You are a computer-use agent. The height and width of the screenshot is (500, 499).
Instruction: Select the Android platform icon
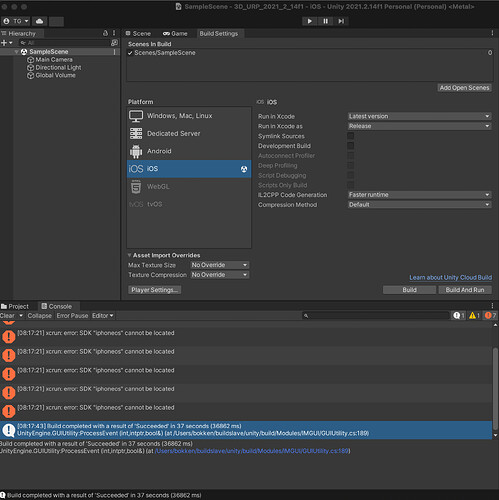coord(136,151)
